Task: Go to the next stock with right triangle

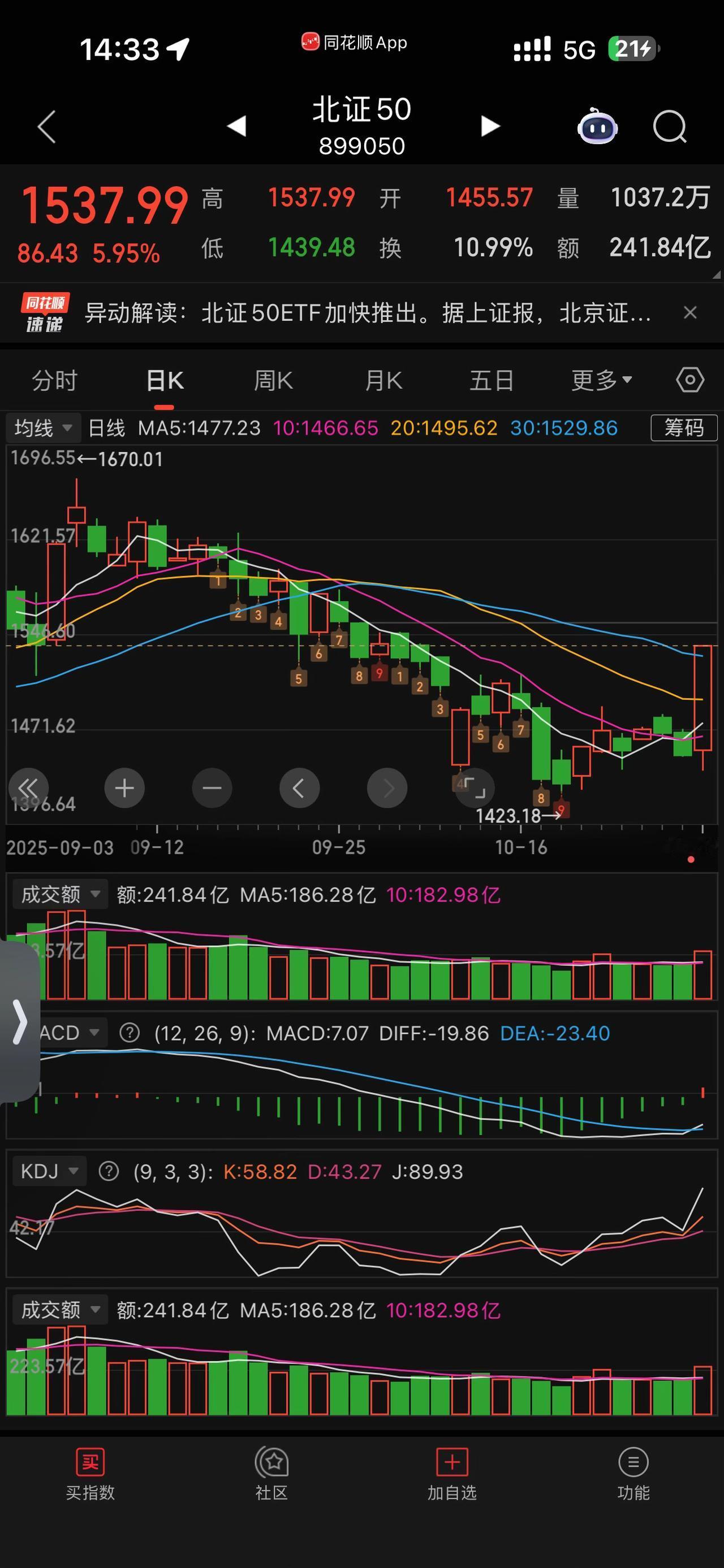Action: 490,126
